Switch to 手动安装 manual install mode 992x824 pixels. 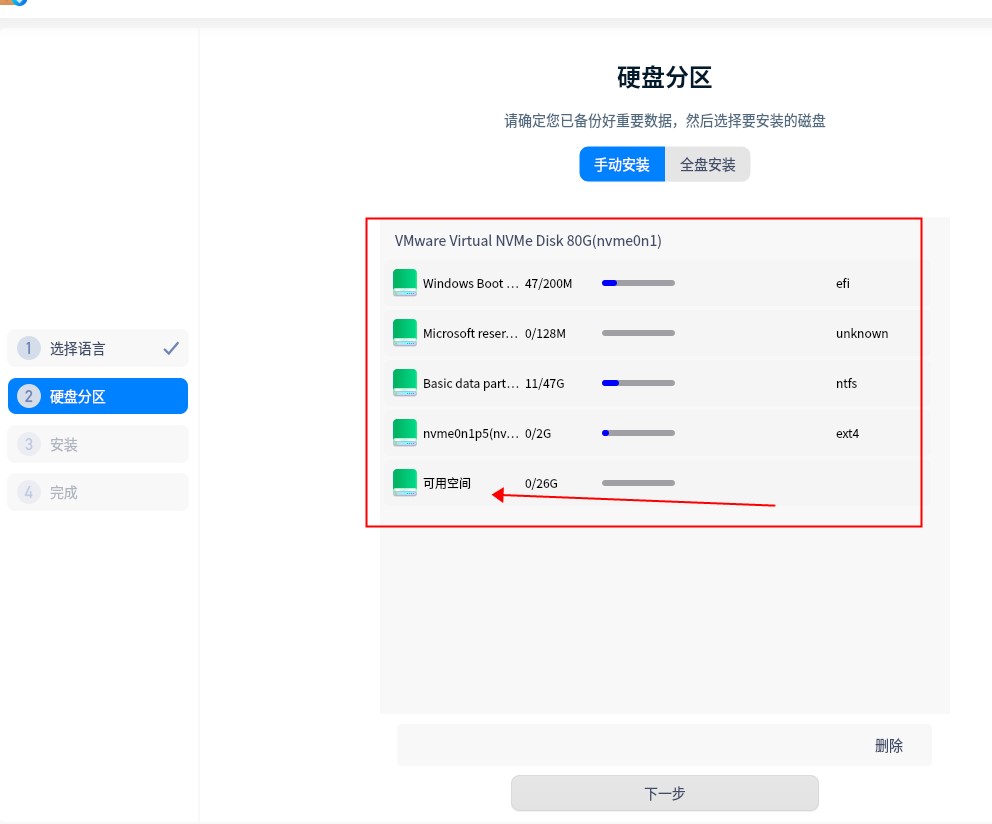tap(622, 165)
